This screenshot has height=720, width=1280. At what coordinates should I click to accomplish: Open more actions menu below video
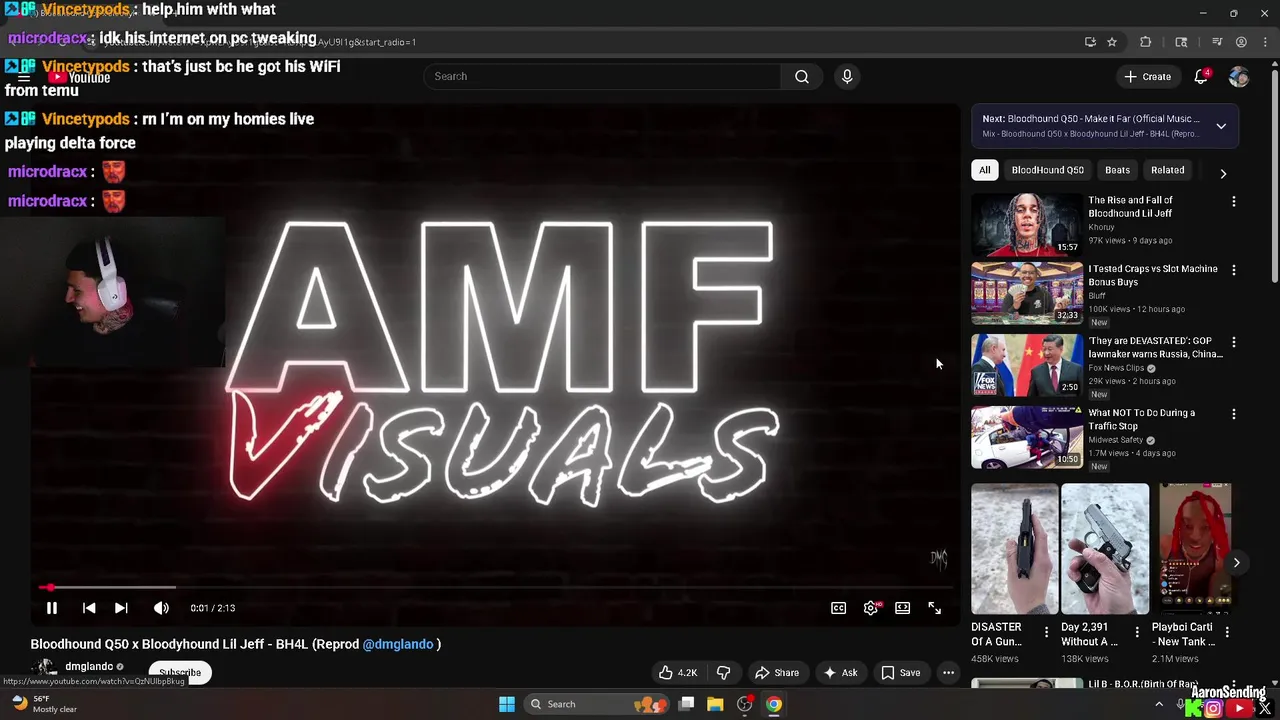949,673
